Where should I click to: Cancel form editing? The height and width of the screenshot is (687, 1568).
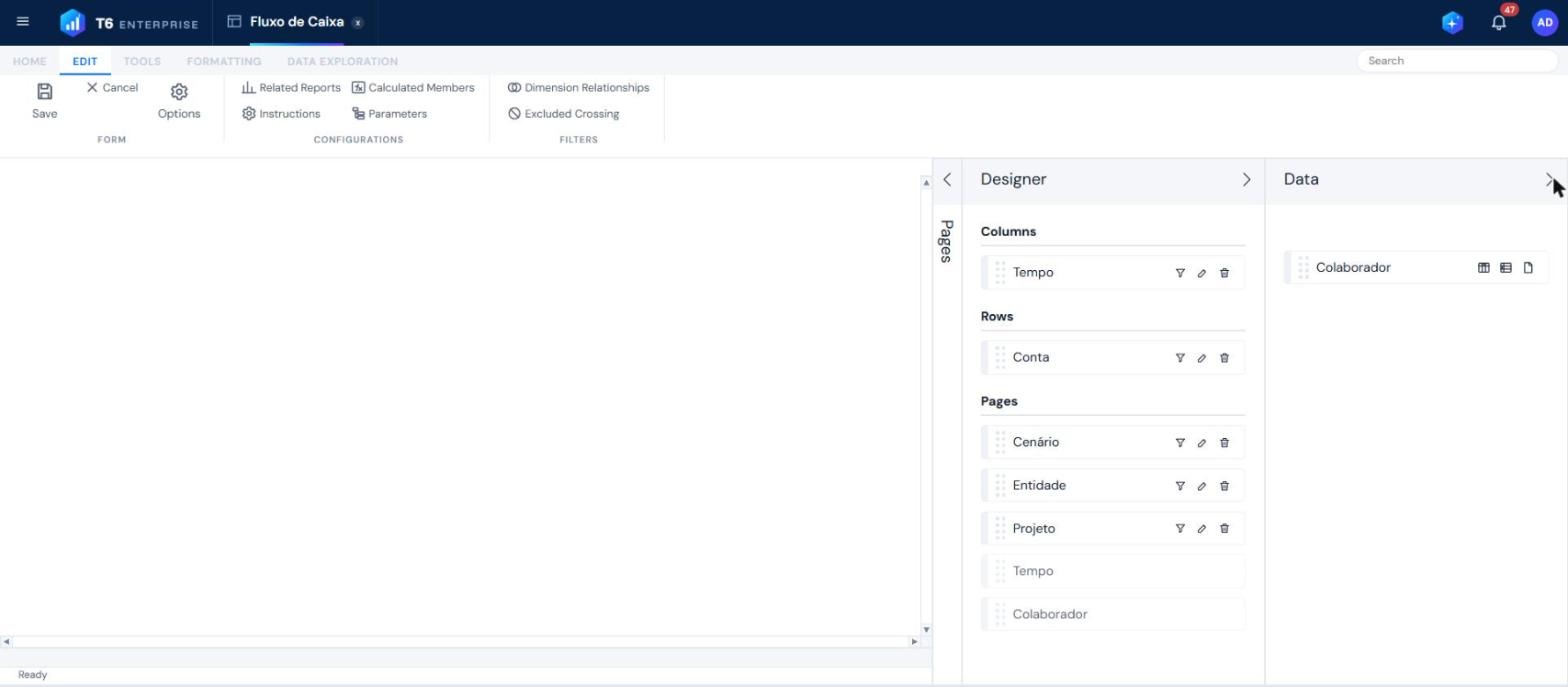click(112, 88)
